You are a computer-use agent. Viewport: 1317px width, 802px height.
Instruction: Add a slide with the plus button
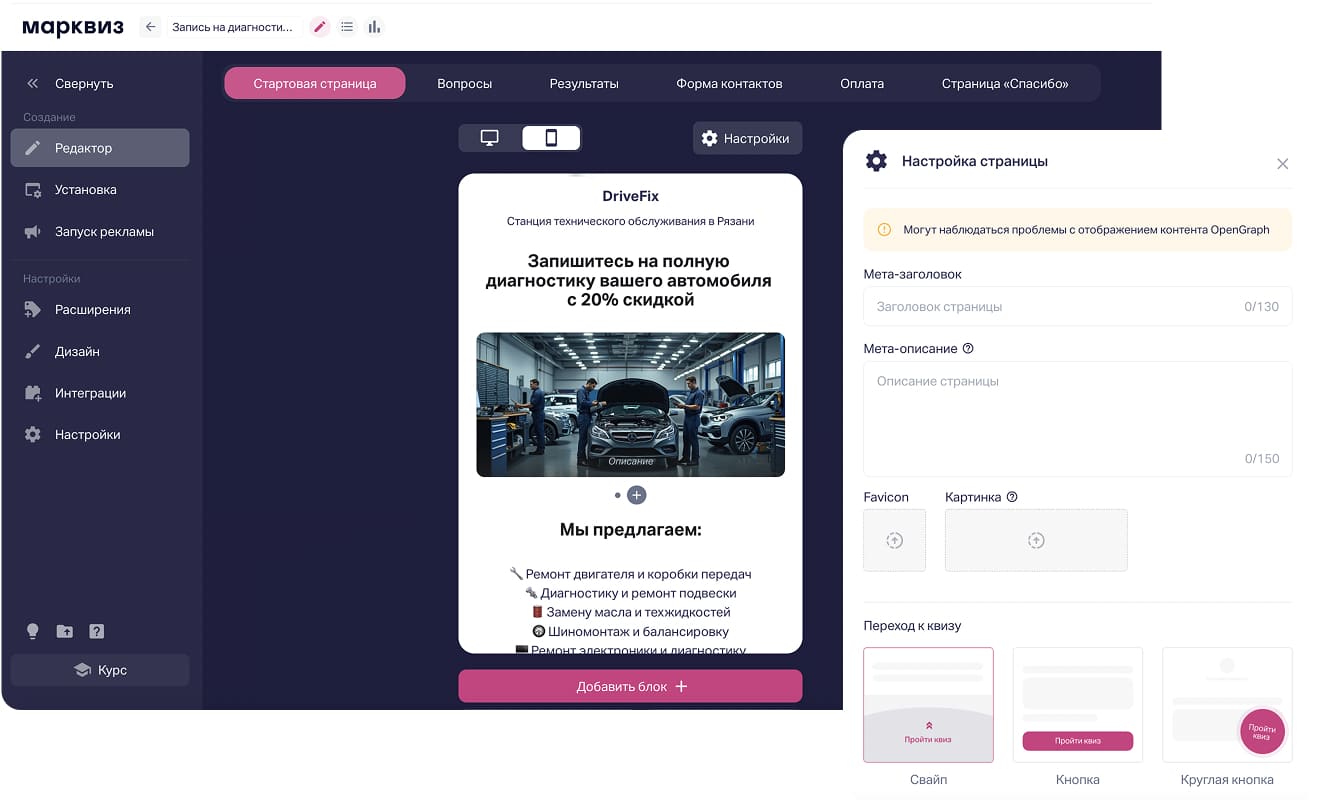click(x=637, y=494)
